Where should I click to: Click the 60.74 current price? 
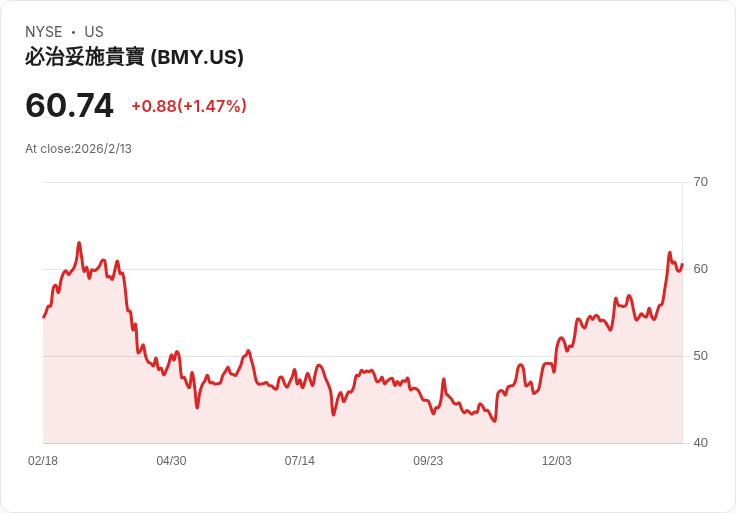69,105
